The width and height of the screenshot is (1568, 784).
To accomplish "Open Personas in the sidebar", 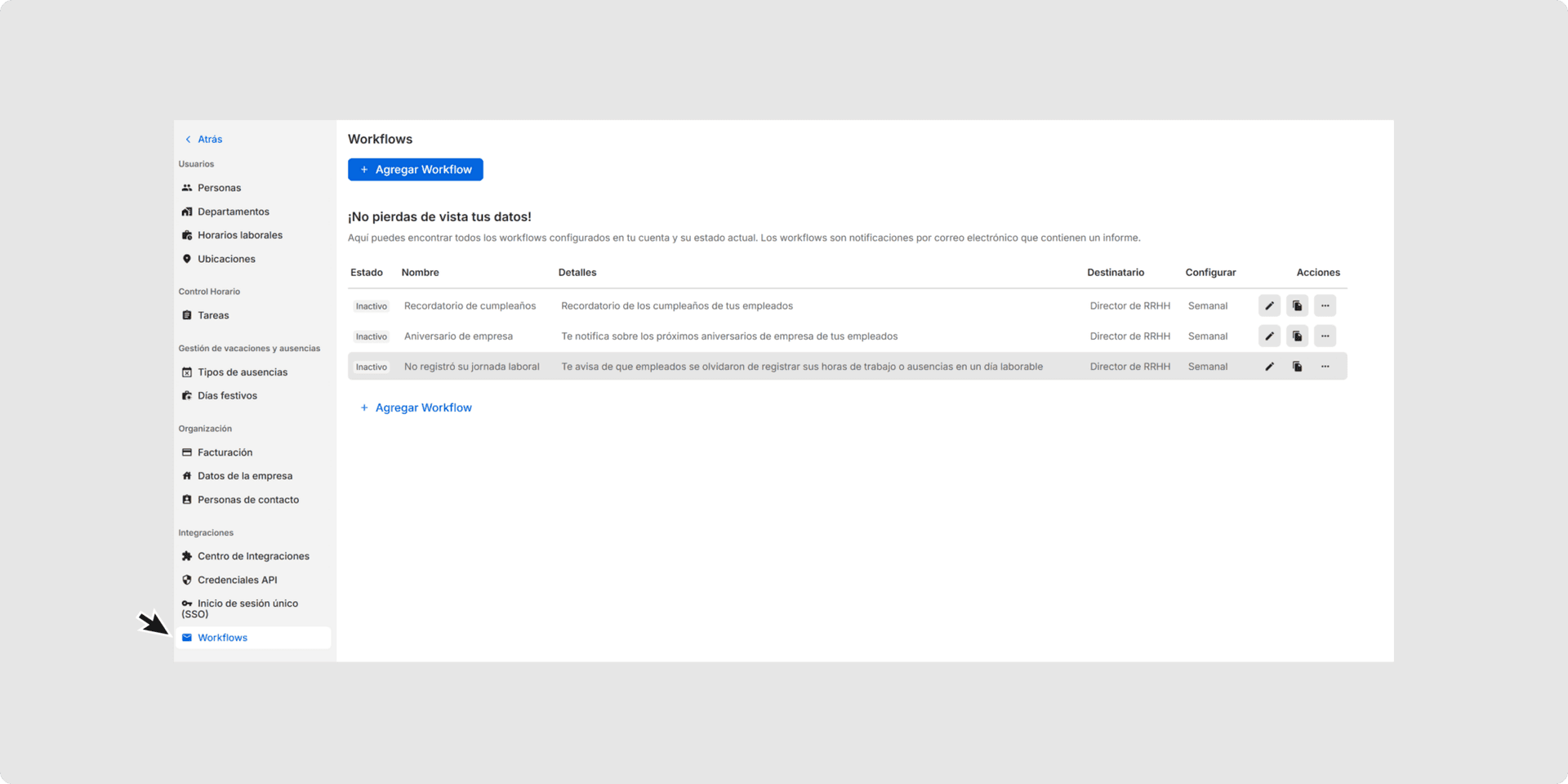I will click(219, 188).
